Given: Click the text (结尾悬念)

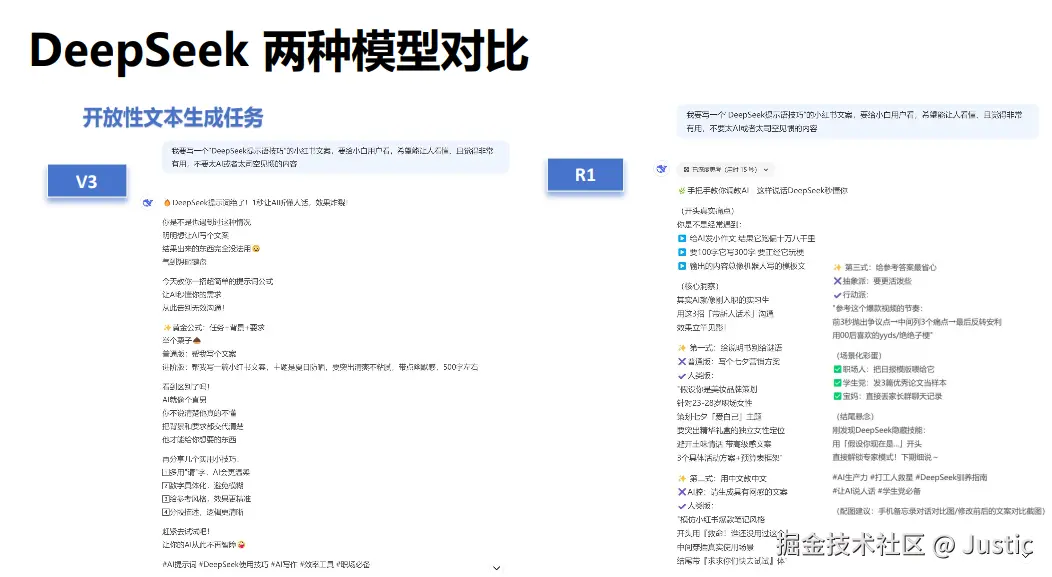Looking at the screenshot, I should 855,417.
